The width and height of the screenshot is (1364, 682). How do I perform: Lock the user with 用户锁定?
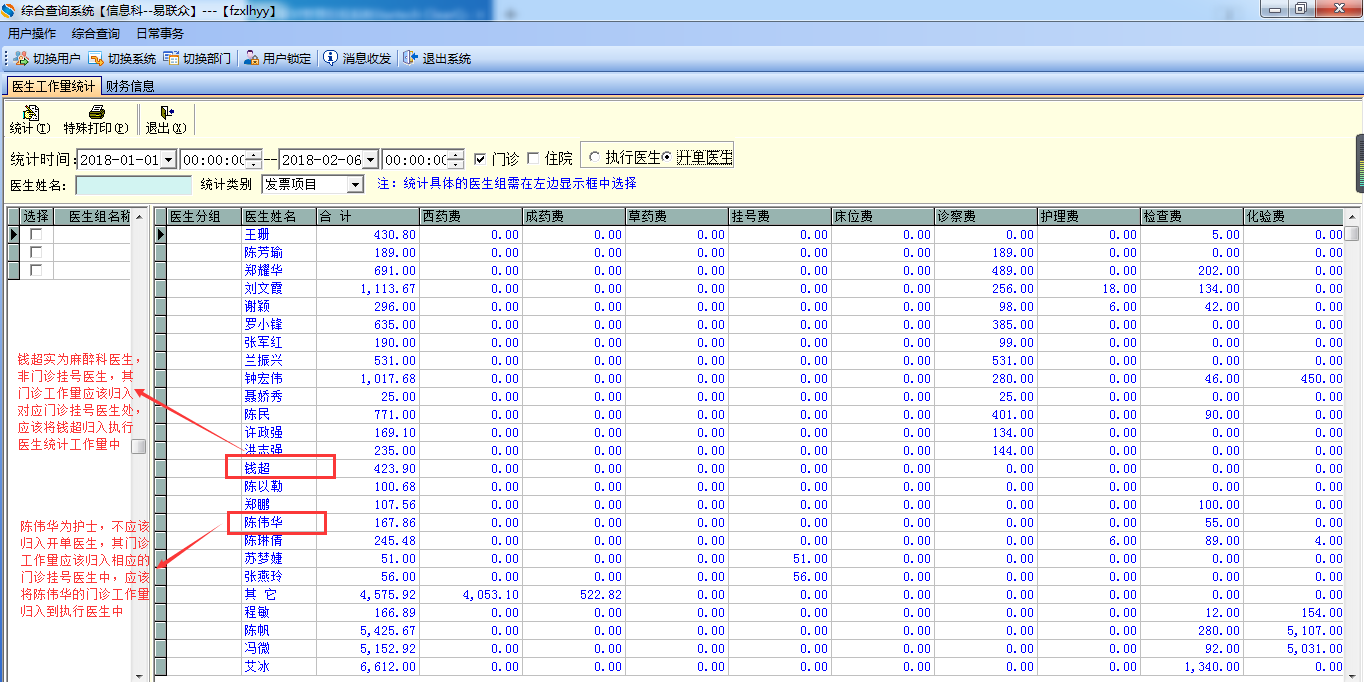tap(252, 59)
